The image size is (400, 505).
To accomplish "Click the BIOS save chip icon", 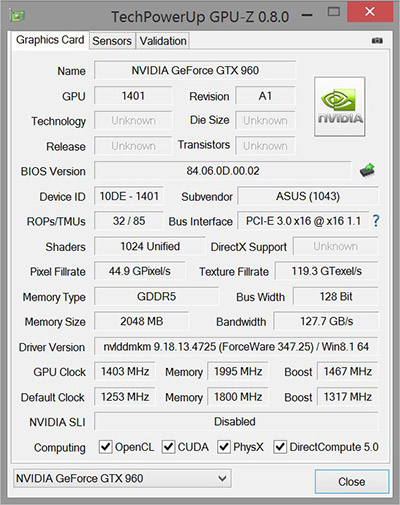I will (x=367, y=170).
